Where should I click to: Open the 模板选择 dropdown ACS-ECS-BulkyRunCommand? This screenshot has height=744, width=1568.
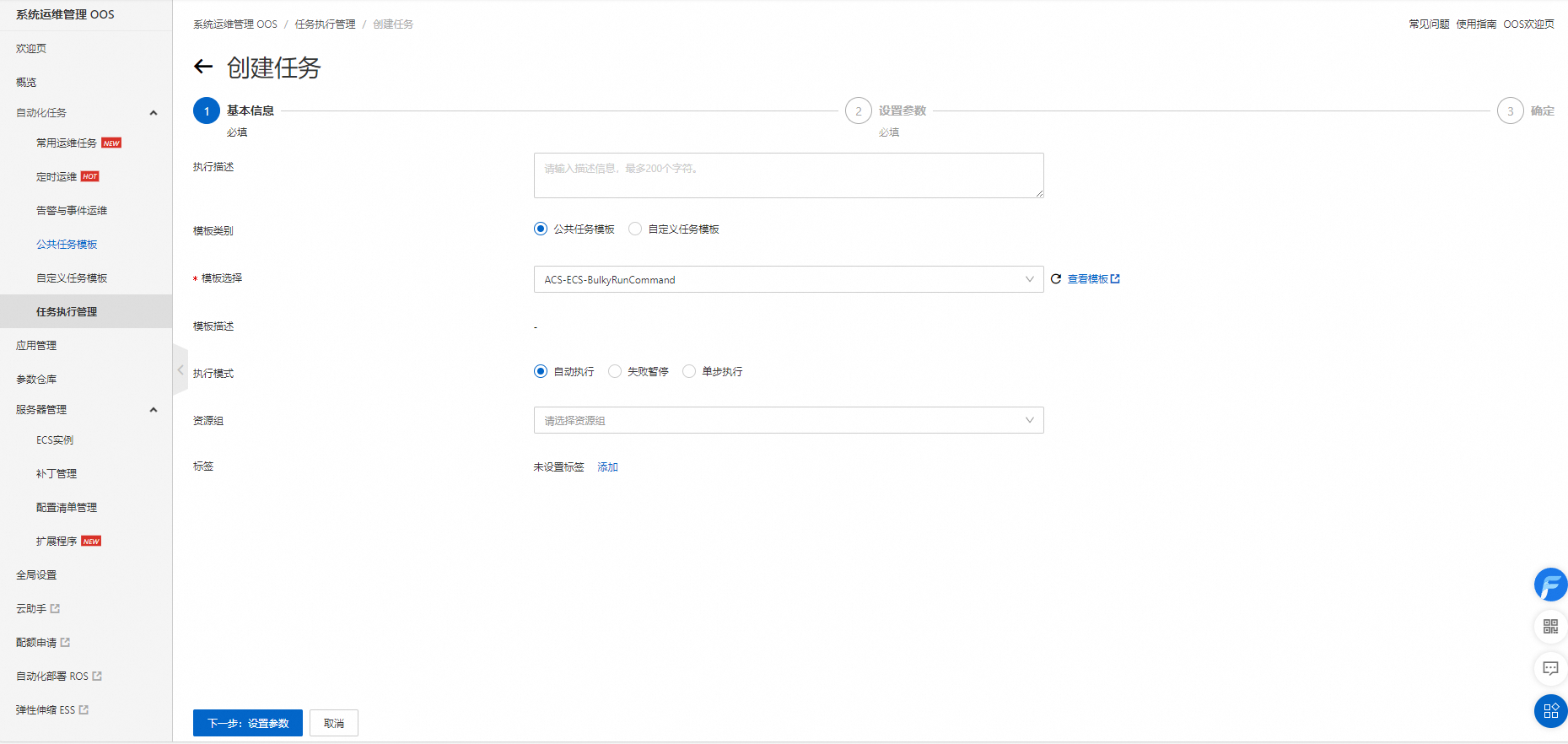[x=789, y=279]
